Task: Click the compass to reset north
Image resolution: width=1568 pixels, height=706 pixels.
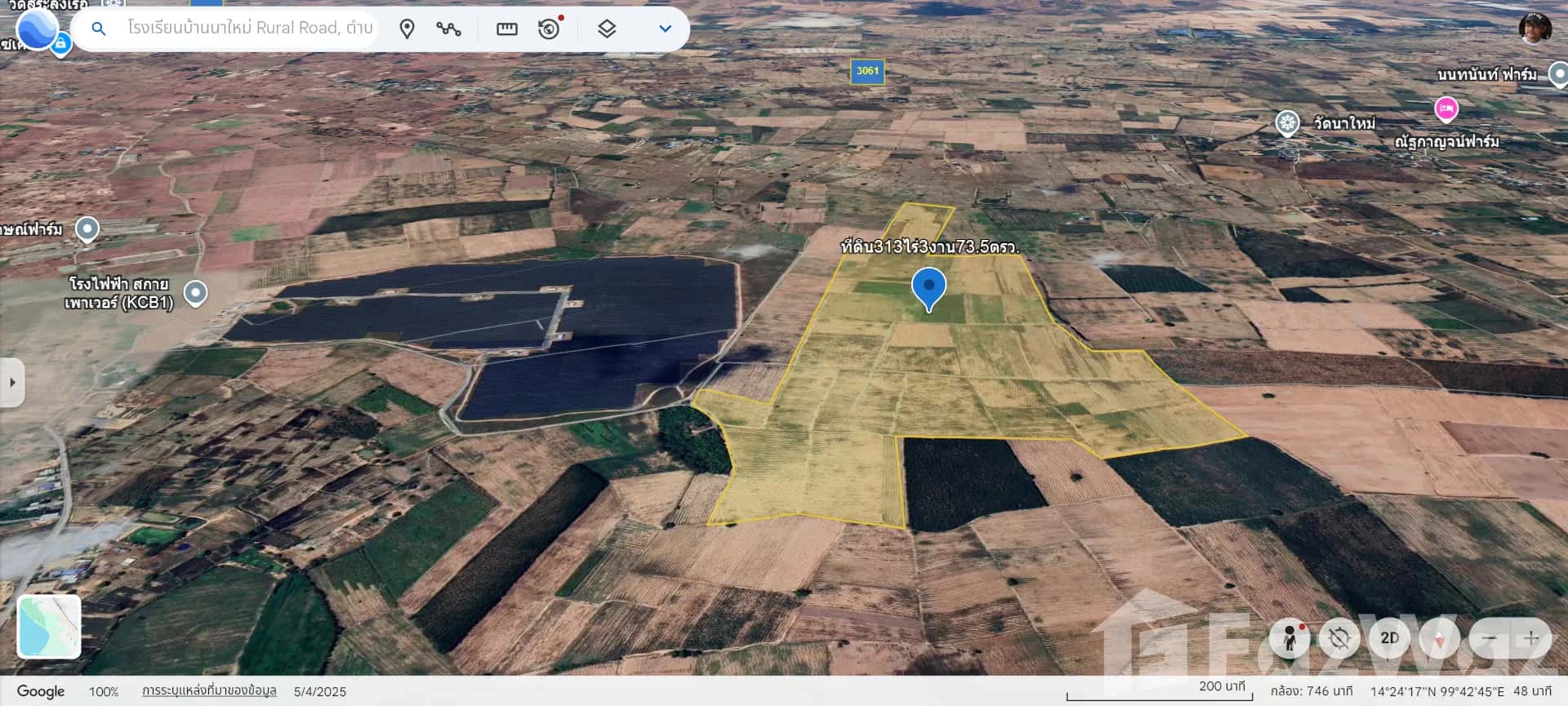Action: 1440,638
